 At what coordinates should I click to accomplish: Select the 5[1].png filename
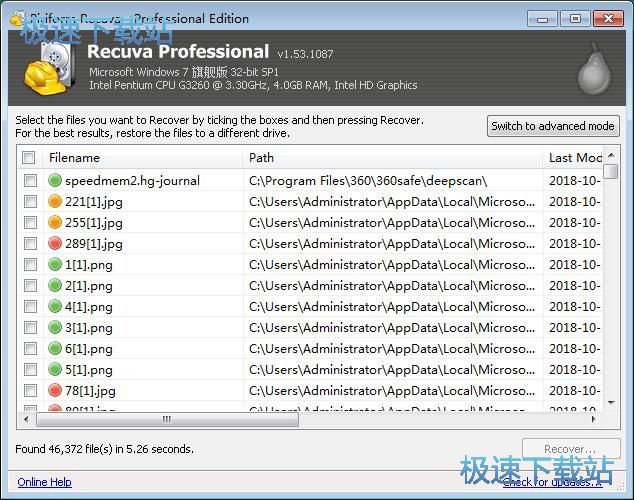(x=89, y=370)
